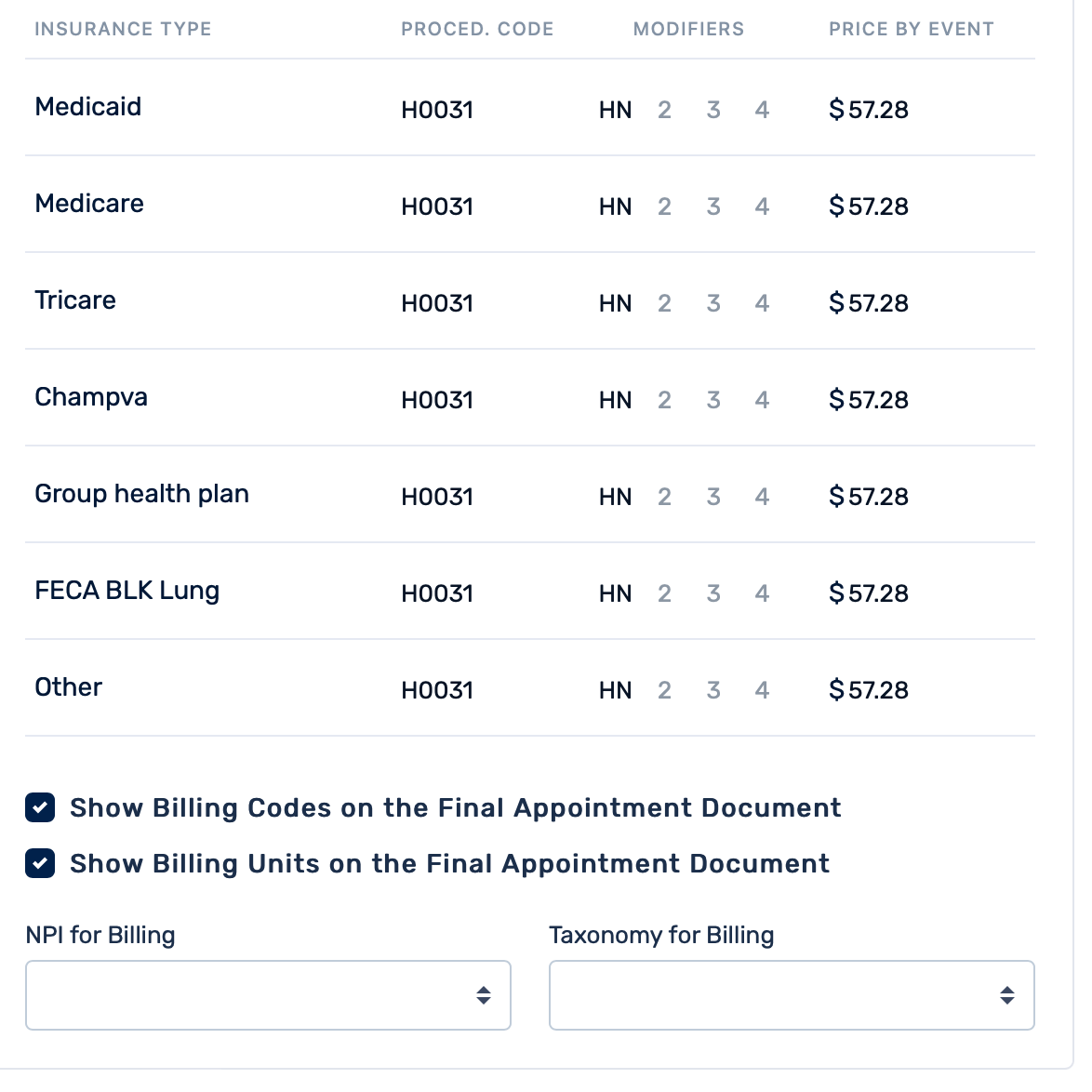Open the NPI for Billing dropdown
The width and height of the screenshot is (1092, 1092).
(268, 995)
